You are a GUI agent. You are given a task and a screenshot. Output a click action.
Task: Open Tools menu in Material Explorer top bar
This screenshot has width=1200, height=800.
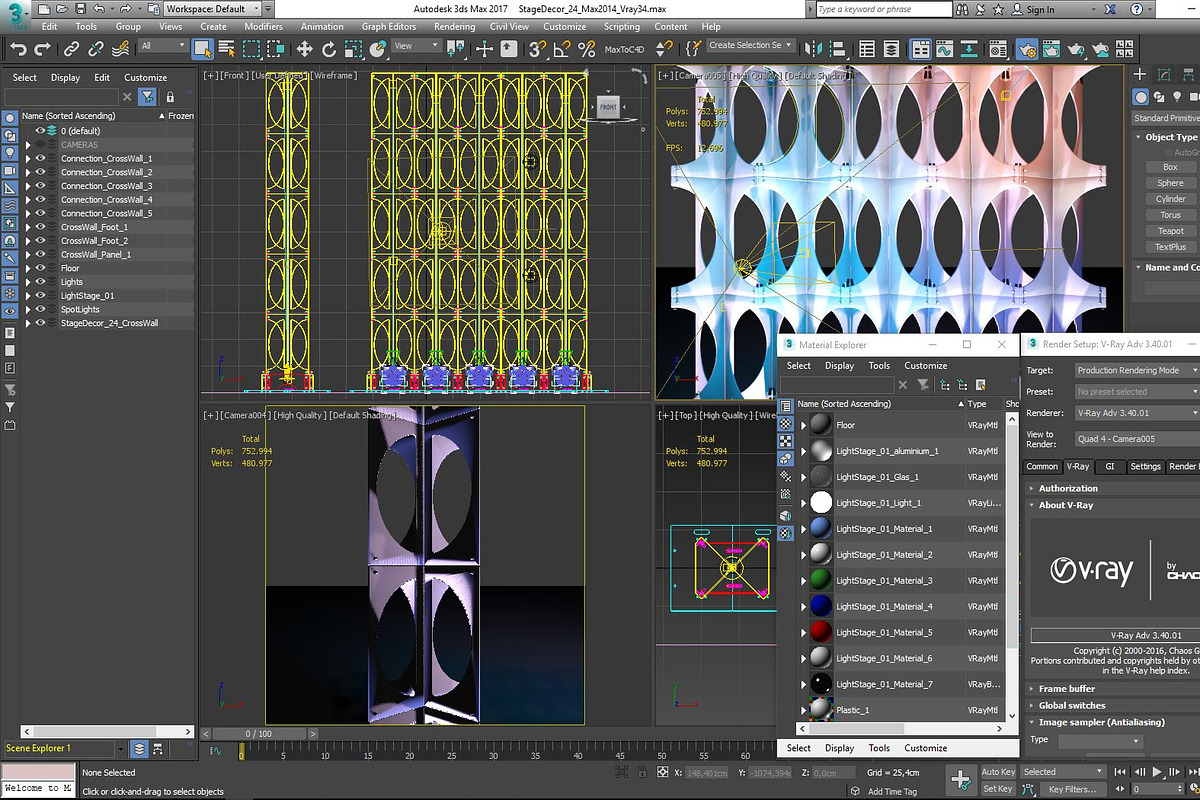(x=879, y=366)
